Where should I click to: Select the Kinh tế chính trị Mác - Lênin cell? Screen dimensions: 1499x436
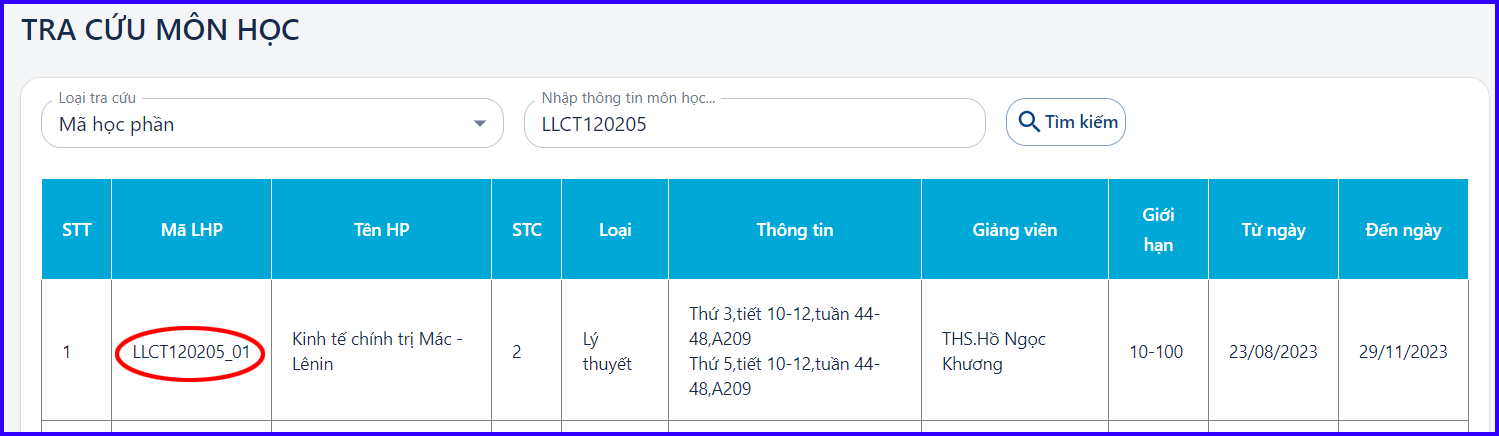pos(382,351)
